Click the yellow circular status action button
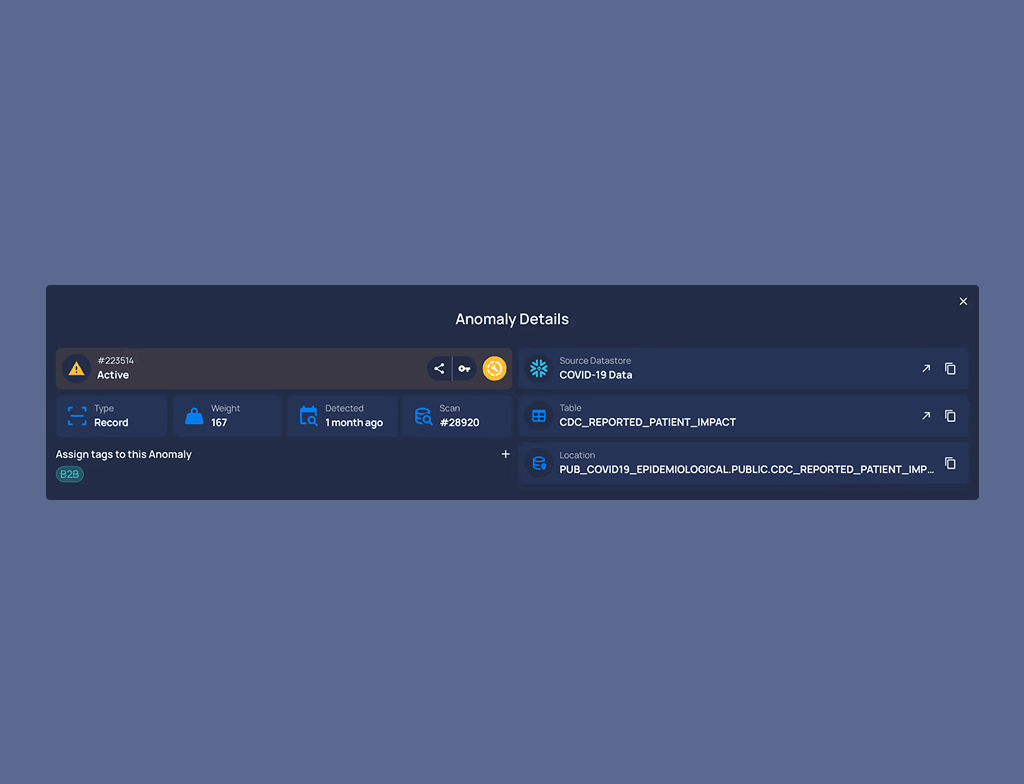This screenshot has height=784, width=1024. [494, 368]
